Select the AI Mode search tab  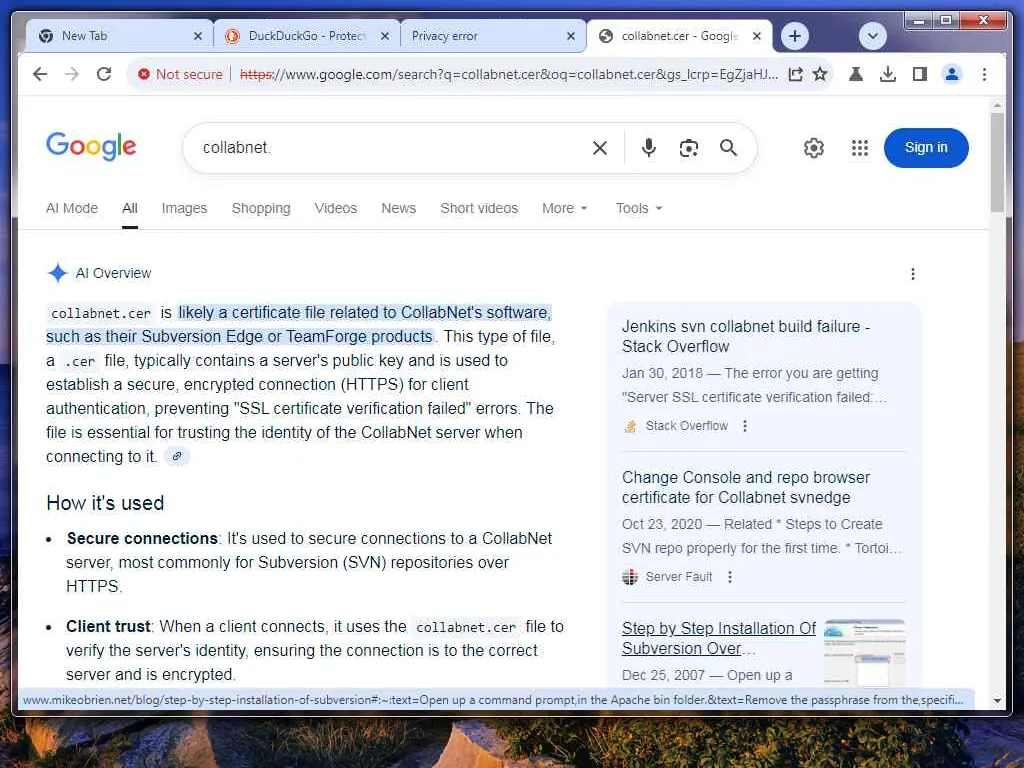pyautogui.click(x=72, y=208)
